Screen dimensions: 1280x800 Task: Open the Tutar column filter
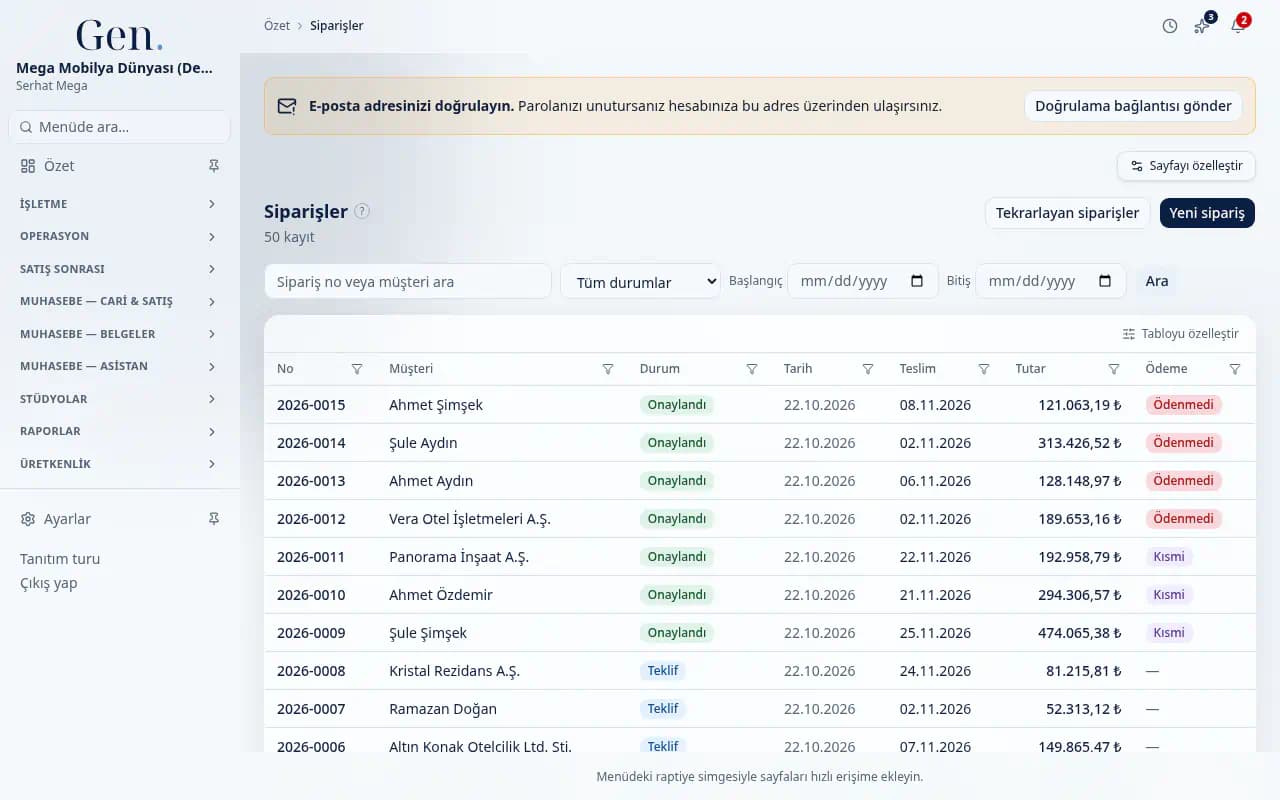(x=1114, y=369)
